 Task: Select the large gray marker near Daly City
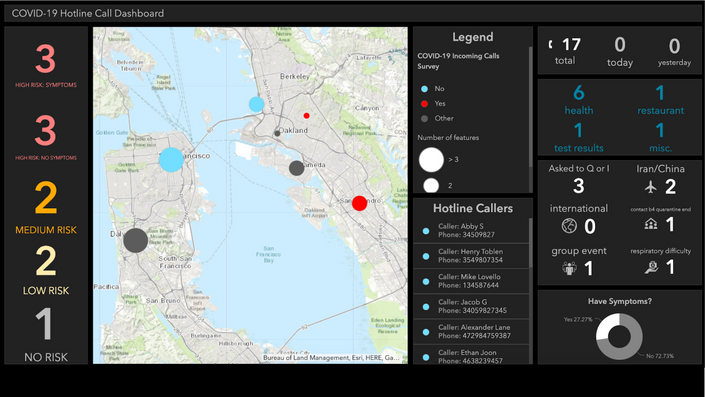tap(135, 240)
